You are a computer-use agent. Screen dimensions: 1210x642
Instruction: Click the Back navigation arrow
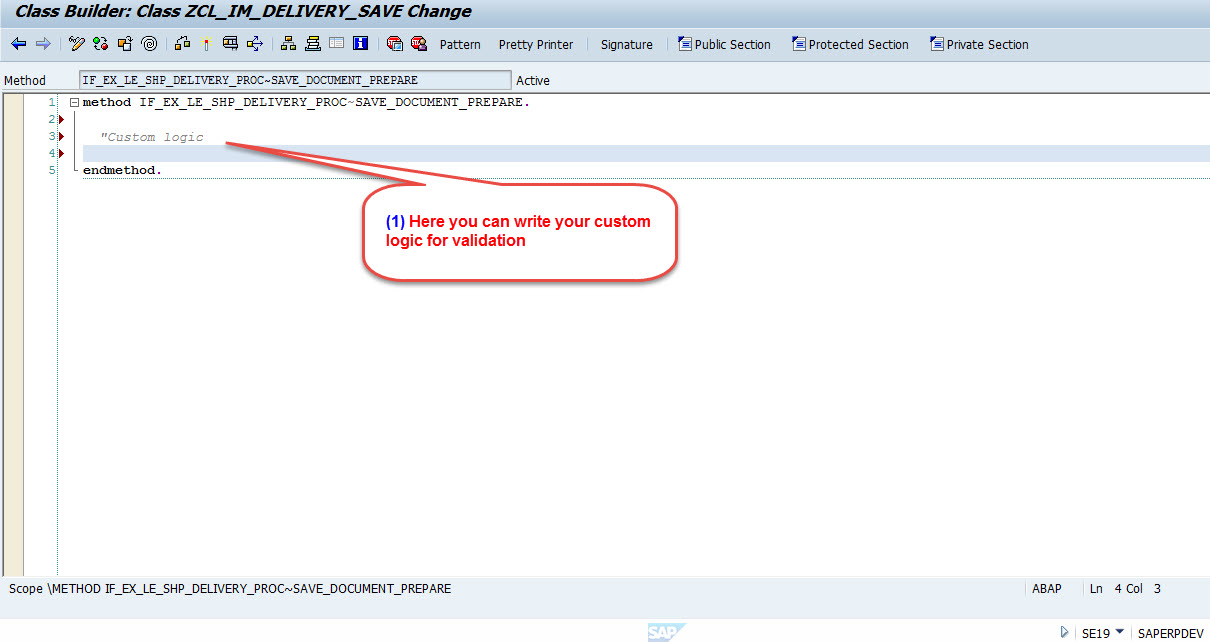click(x=18, y=44)
